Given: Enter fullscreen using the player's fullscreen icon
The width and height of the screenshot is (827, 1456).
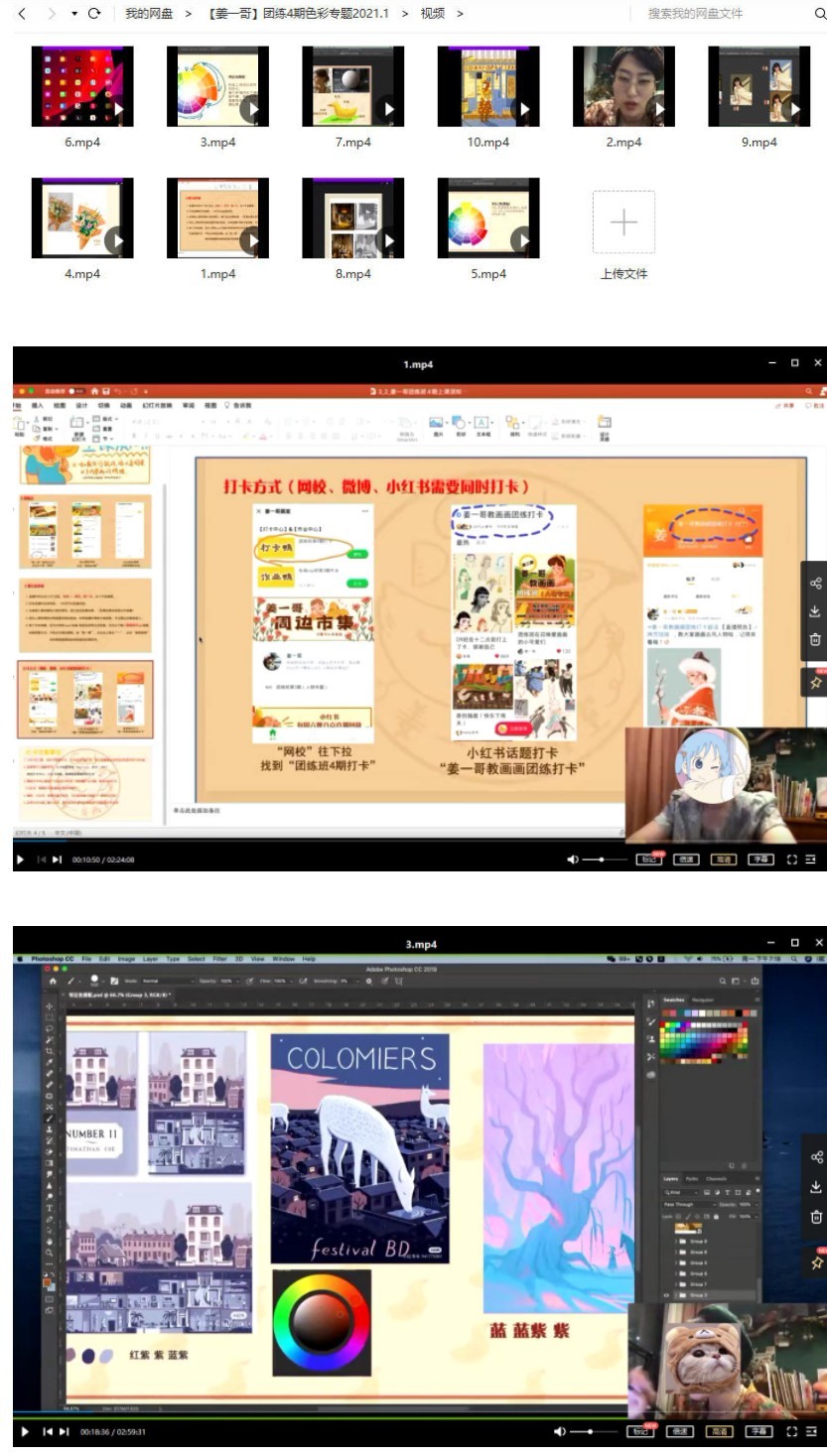Looking at the screenshot, I should point(792,860).
